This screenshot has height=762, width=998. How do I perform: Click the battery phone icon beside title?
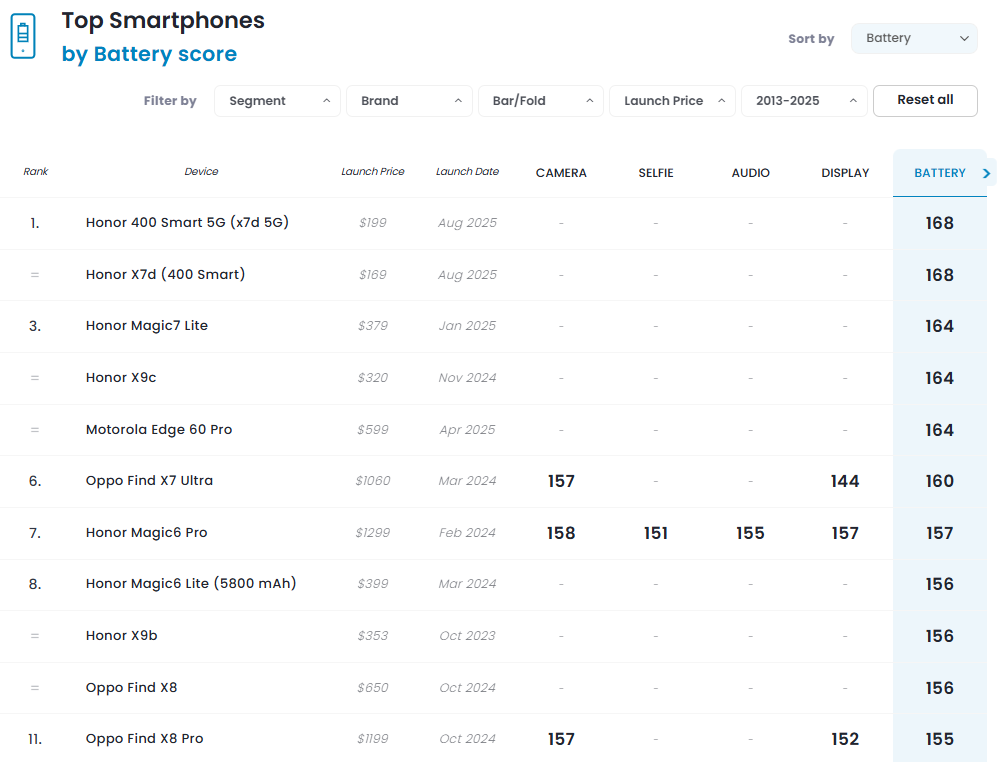(22, 36)
